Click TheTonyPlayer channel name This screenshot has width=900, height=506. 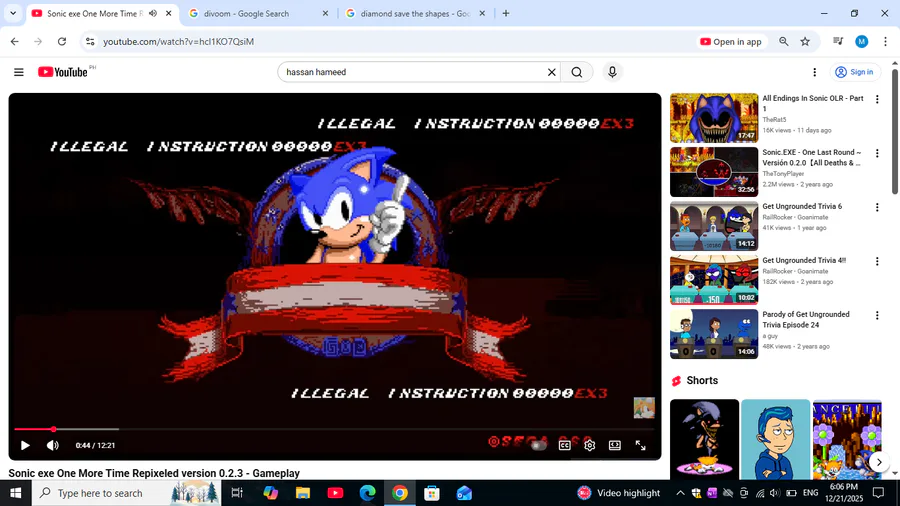(x=783, y=174)
